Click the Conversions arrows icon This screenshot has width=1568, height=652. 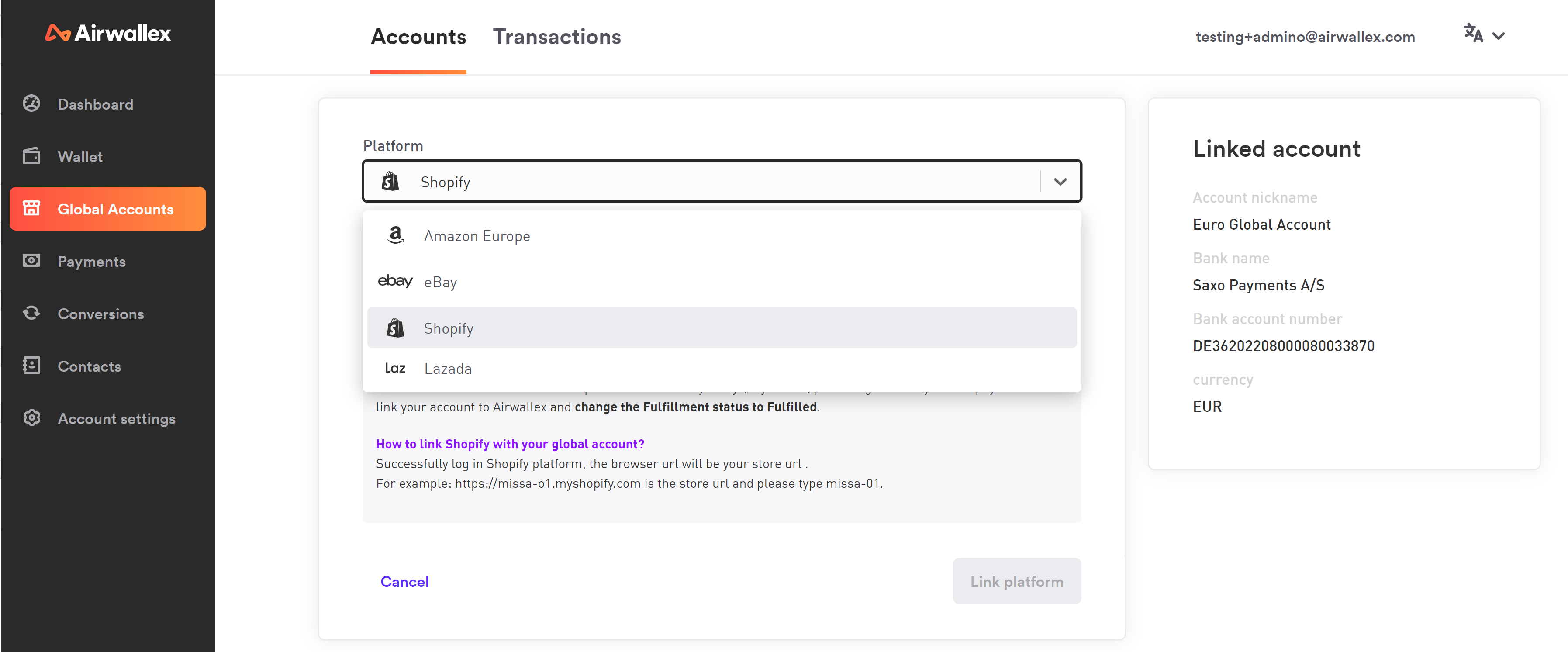[31, 313]
